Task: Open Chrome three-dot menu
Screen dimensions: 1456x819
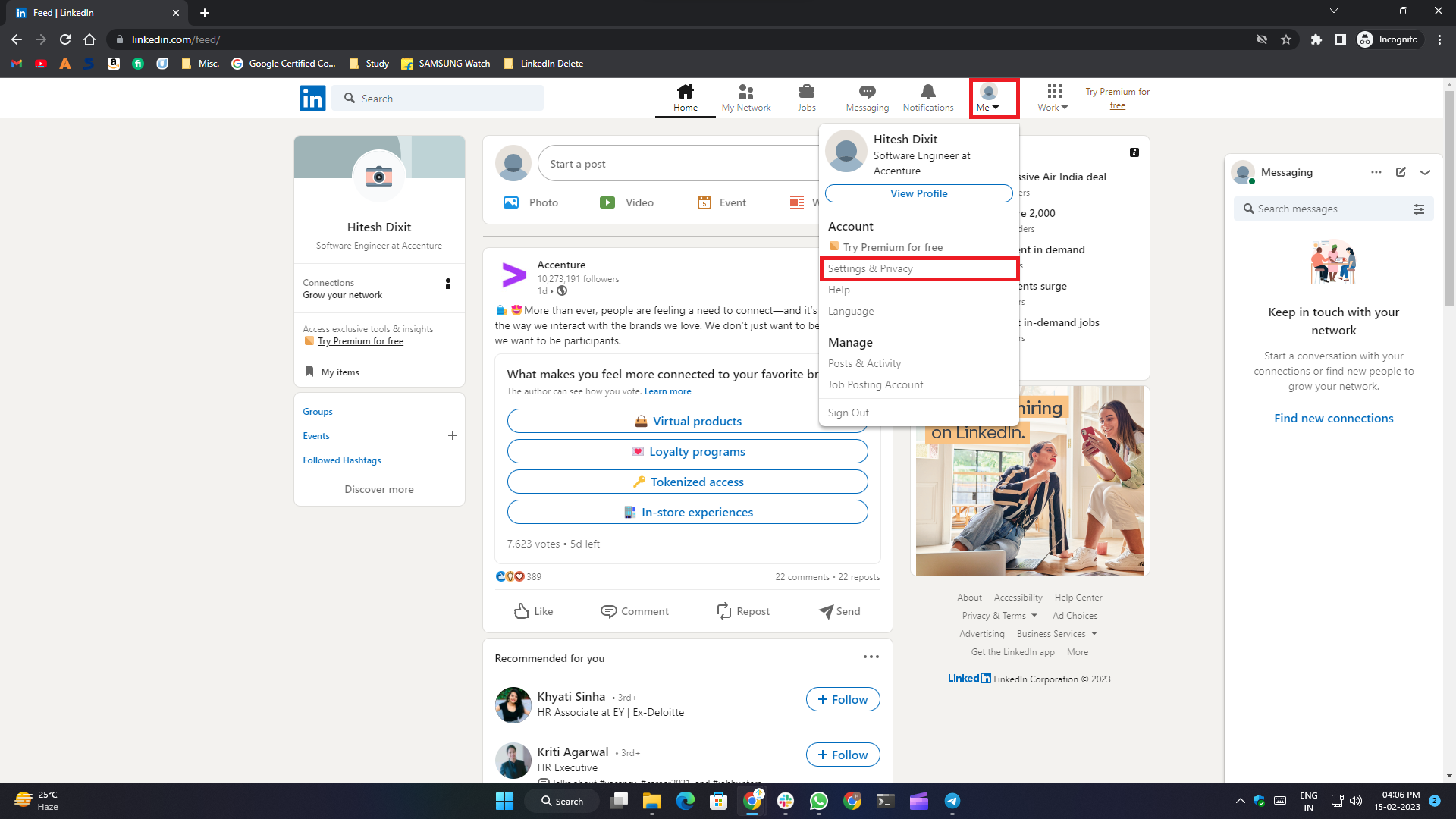Action: (1439, 39)
